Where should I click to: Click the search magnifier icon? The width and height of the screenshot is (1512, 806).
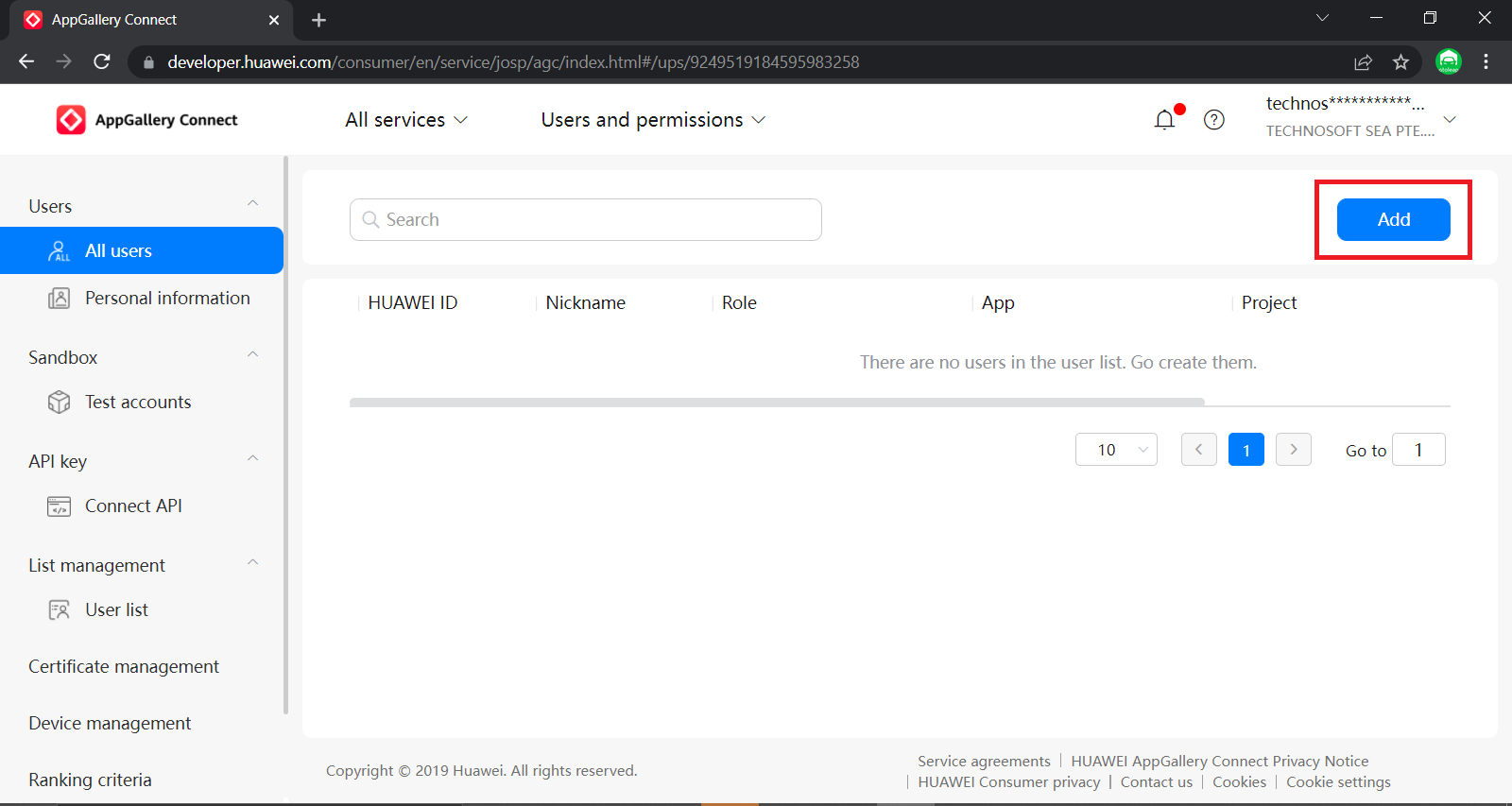[370, 219]
